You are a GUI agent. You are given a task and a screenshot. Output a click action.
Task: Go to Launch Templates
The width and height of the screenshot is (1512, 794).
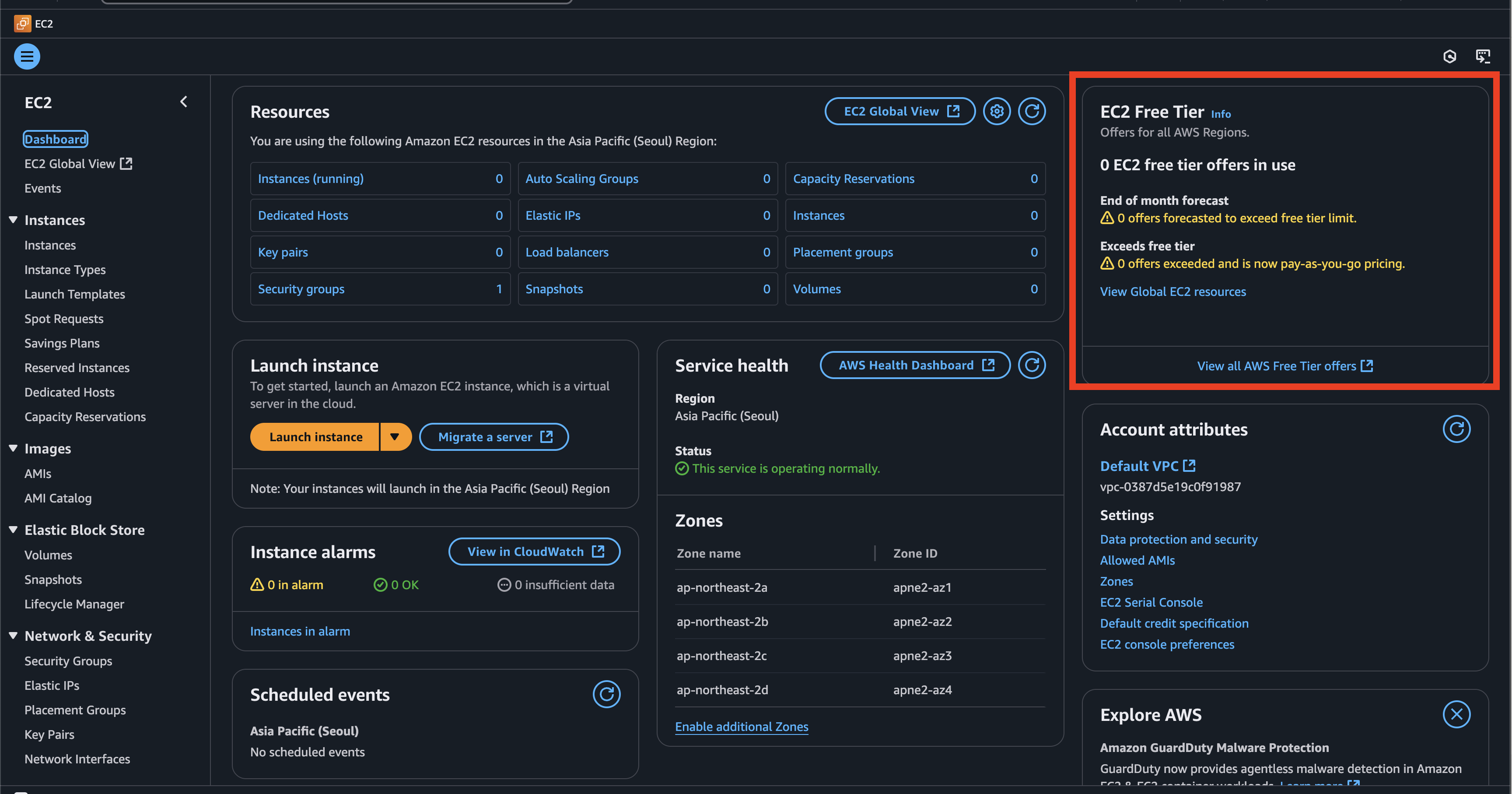74,294
